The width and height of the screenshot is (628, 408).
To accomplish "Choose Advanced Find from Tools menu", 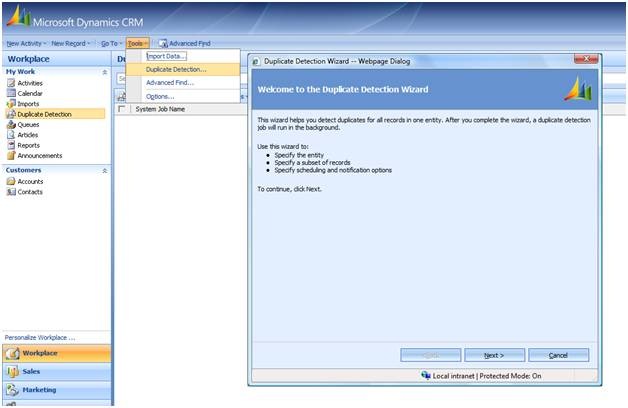I will pyautogui.click(x=183, y=82).
